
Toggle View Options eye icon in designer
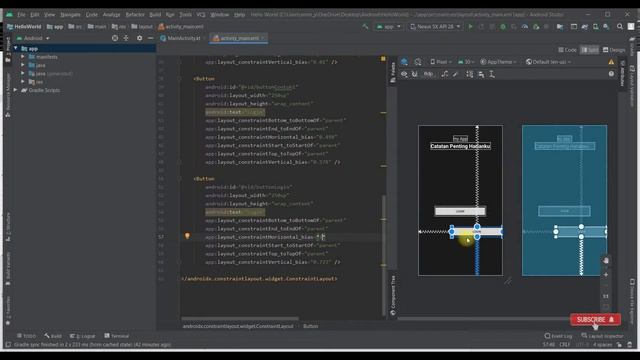[x=404, y=74]
